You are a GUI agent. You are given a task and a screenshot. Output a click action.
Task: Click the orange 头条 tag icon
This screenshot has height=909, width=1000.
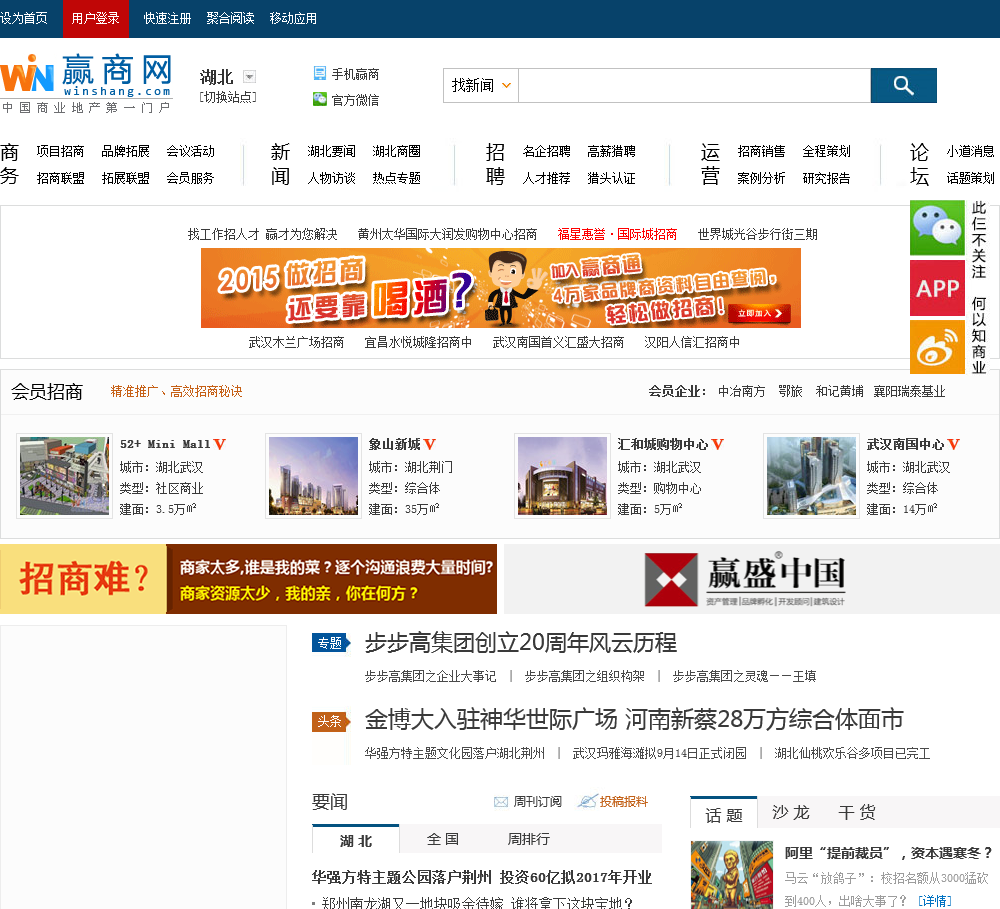[331, 721]
